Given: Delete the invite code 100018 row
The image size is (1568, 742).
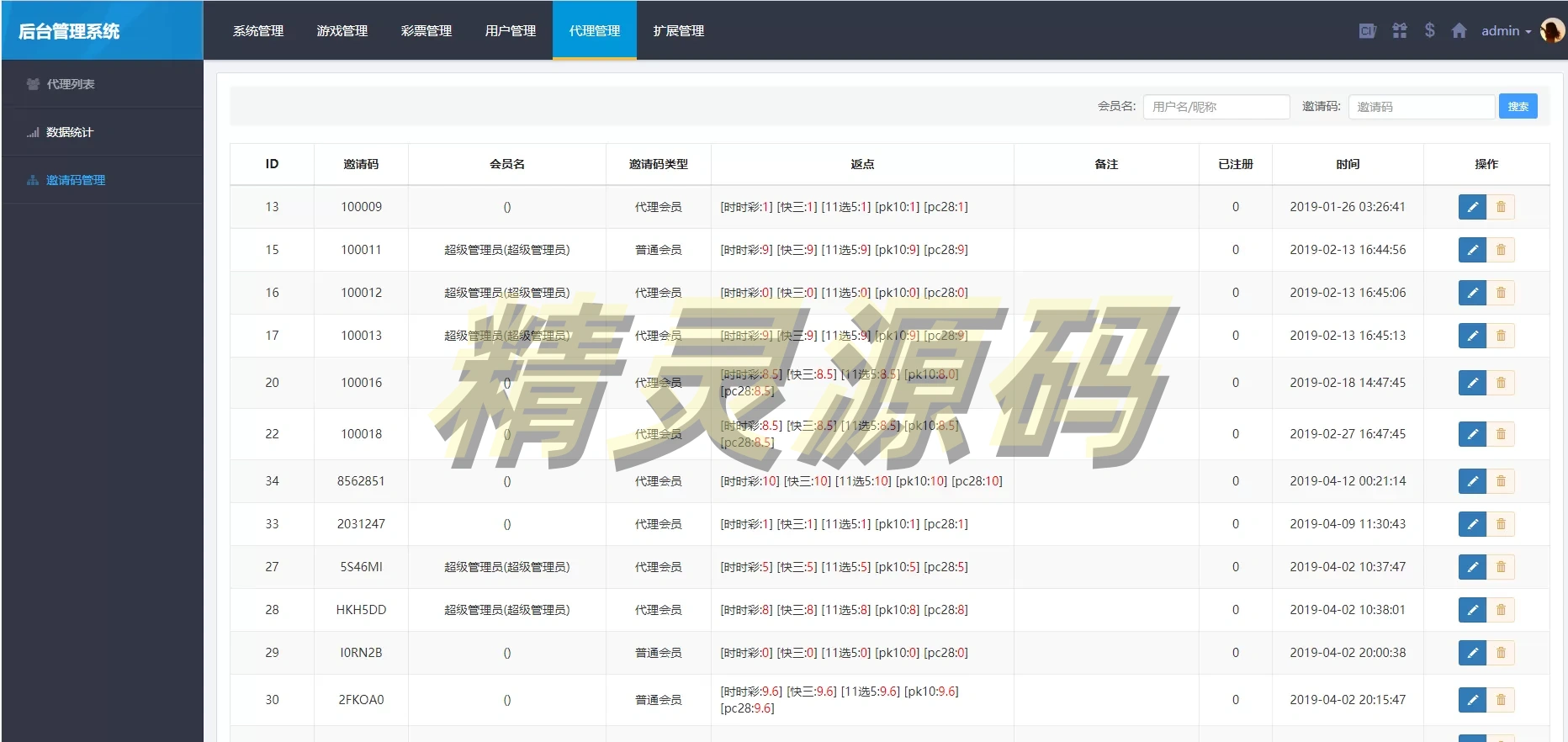Looking at the screenshot, I should click(x=1501, y=434).
